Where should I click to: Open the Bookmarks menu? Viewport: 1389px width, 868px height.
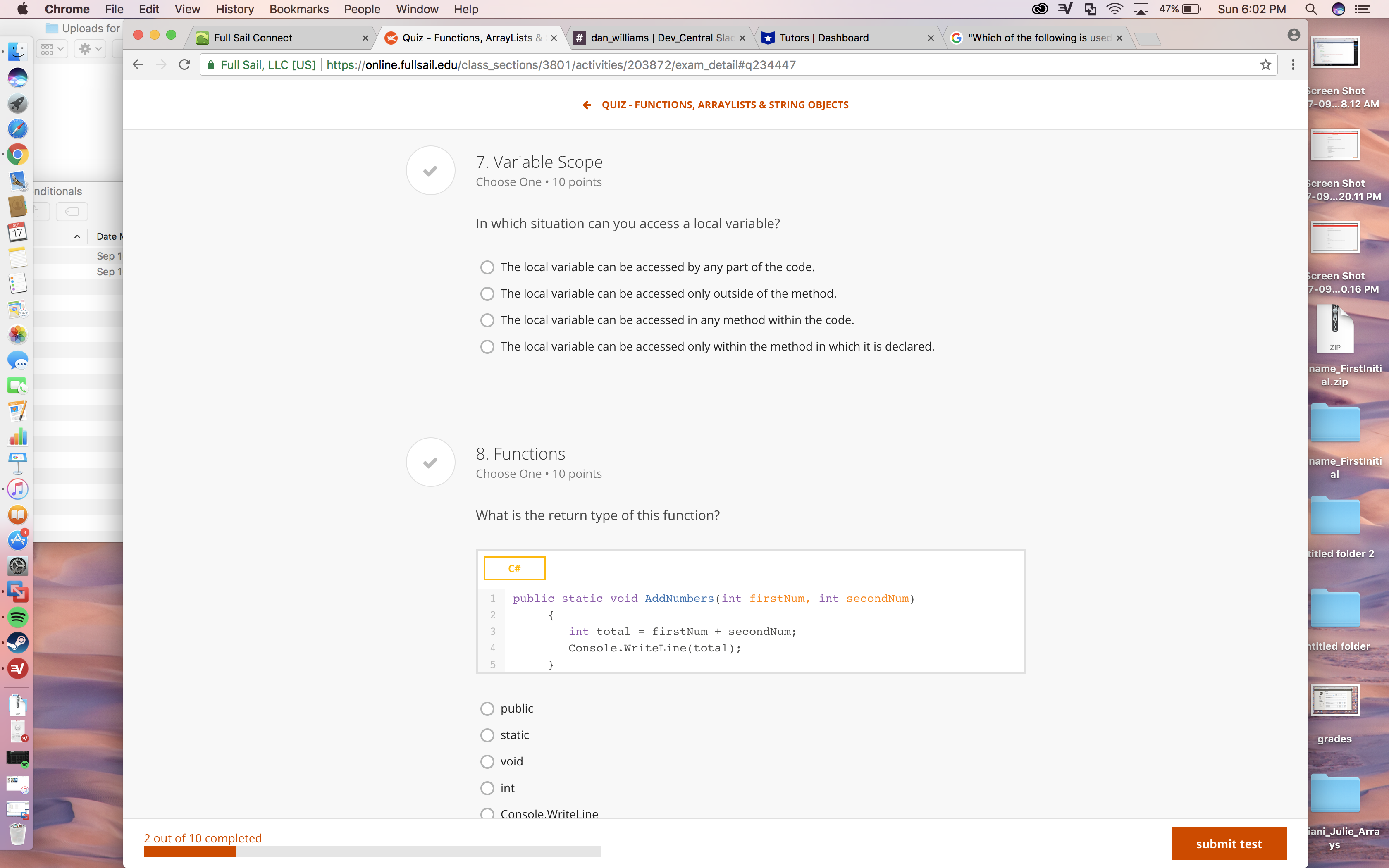coord(298,9)
